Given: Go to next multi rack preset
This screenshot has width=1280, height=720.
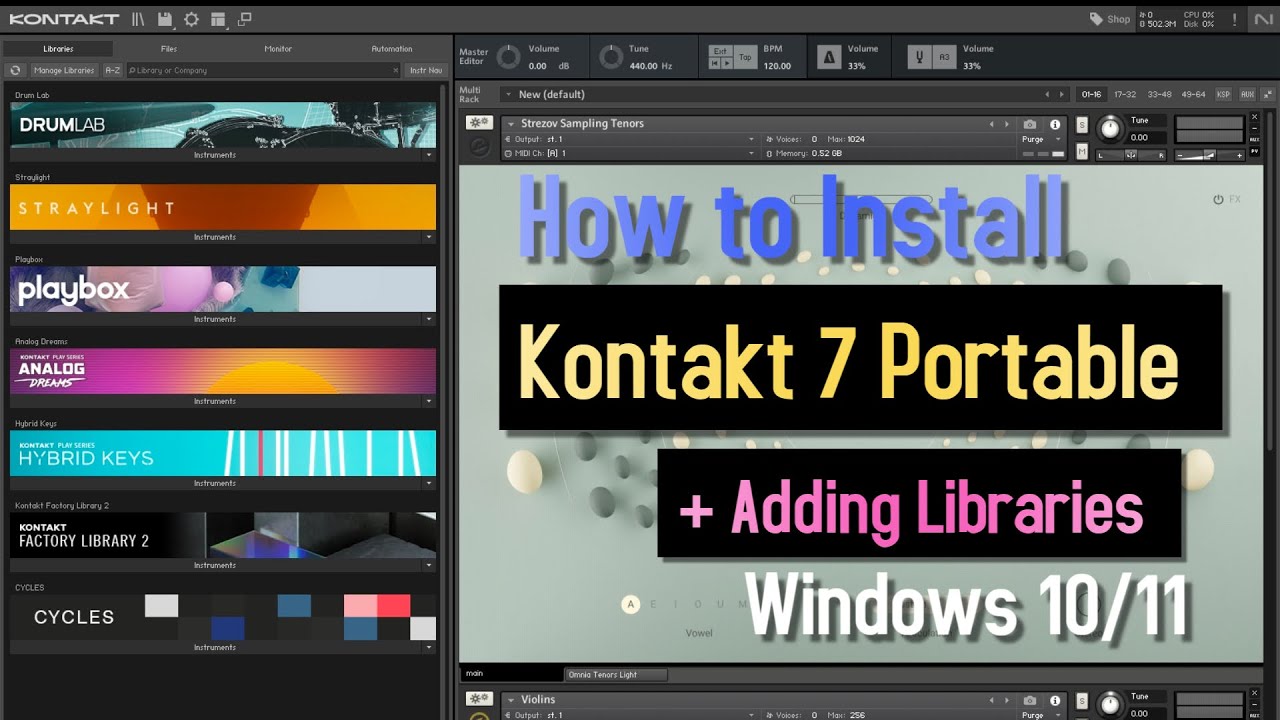Looking at the screenshot, I should point(1062,94).
